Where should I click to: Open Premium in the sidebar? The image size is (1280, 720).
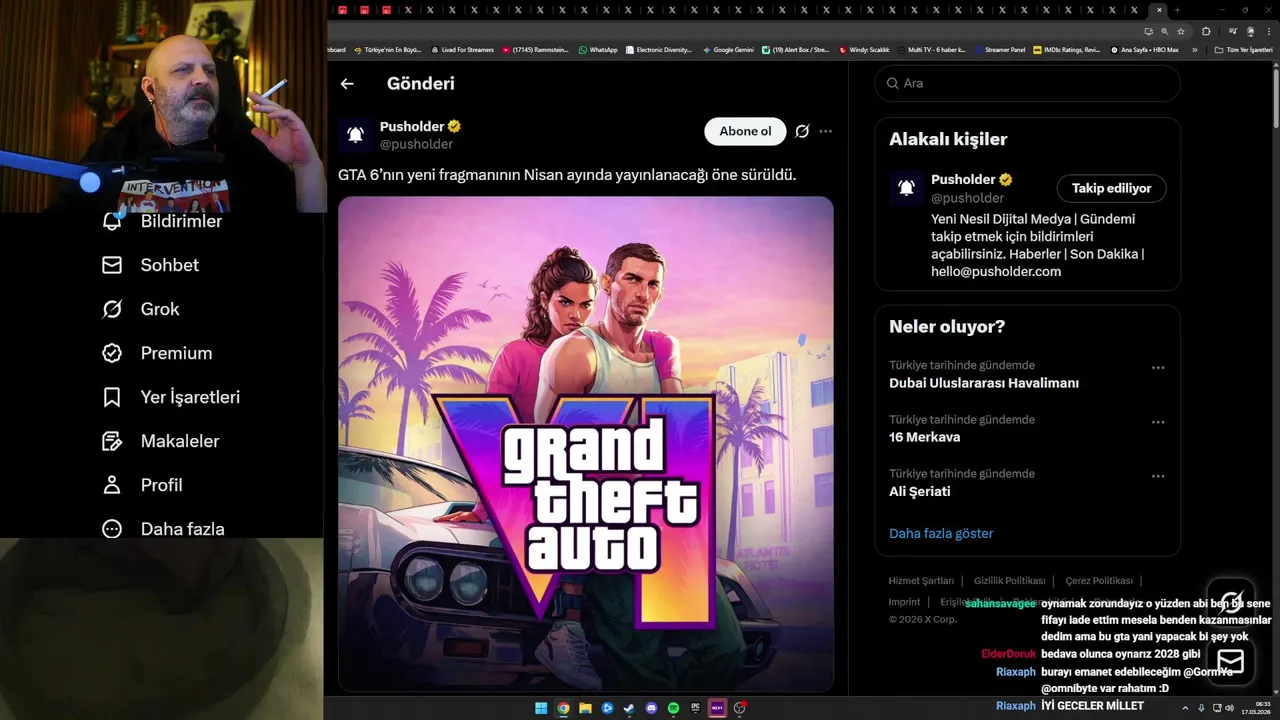pos(157,353)
